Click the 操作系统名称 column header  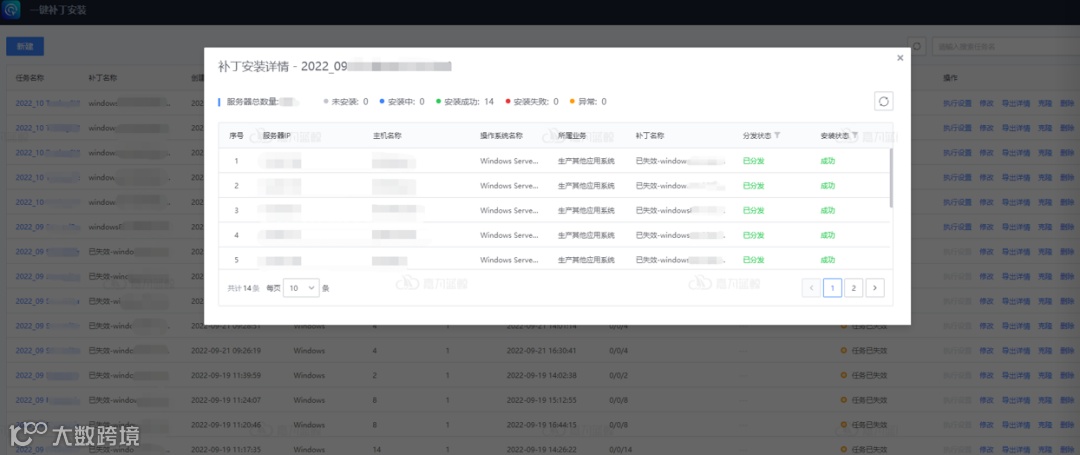point(501,136)
